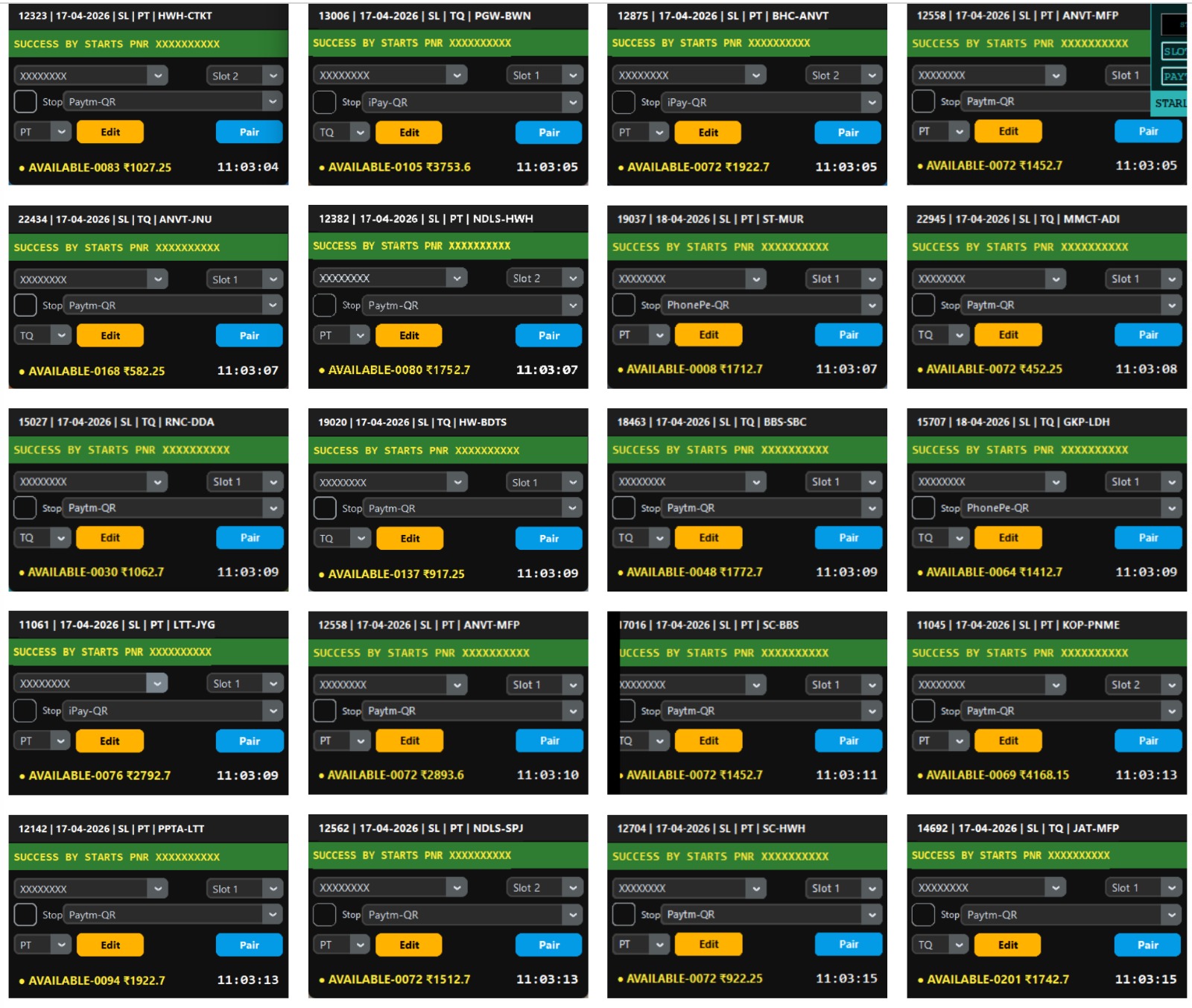The width and height of the screenshot is (1192, 1008).
Task: Expand PhonePe-QR payment dropdown in ST-MUR card
Action: 771,305
